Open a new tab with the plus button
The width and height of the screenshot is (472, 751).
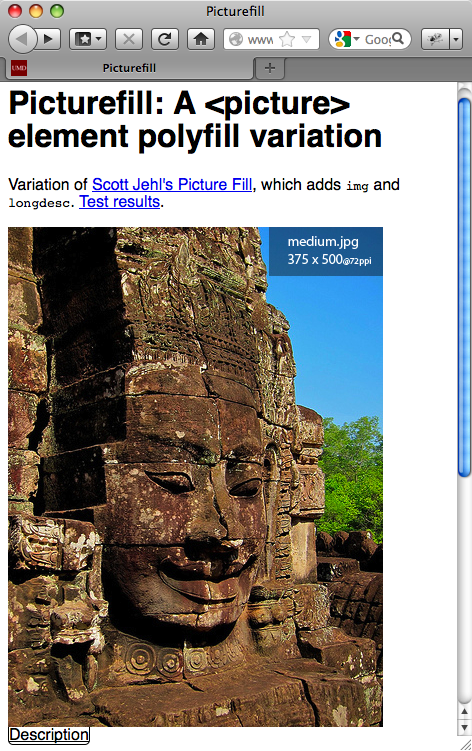pos(270,68)
